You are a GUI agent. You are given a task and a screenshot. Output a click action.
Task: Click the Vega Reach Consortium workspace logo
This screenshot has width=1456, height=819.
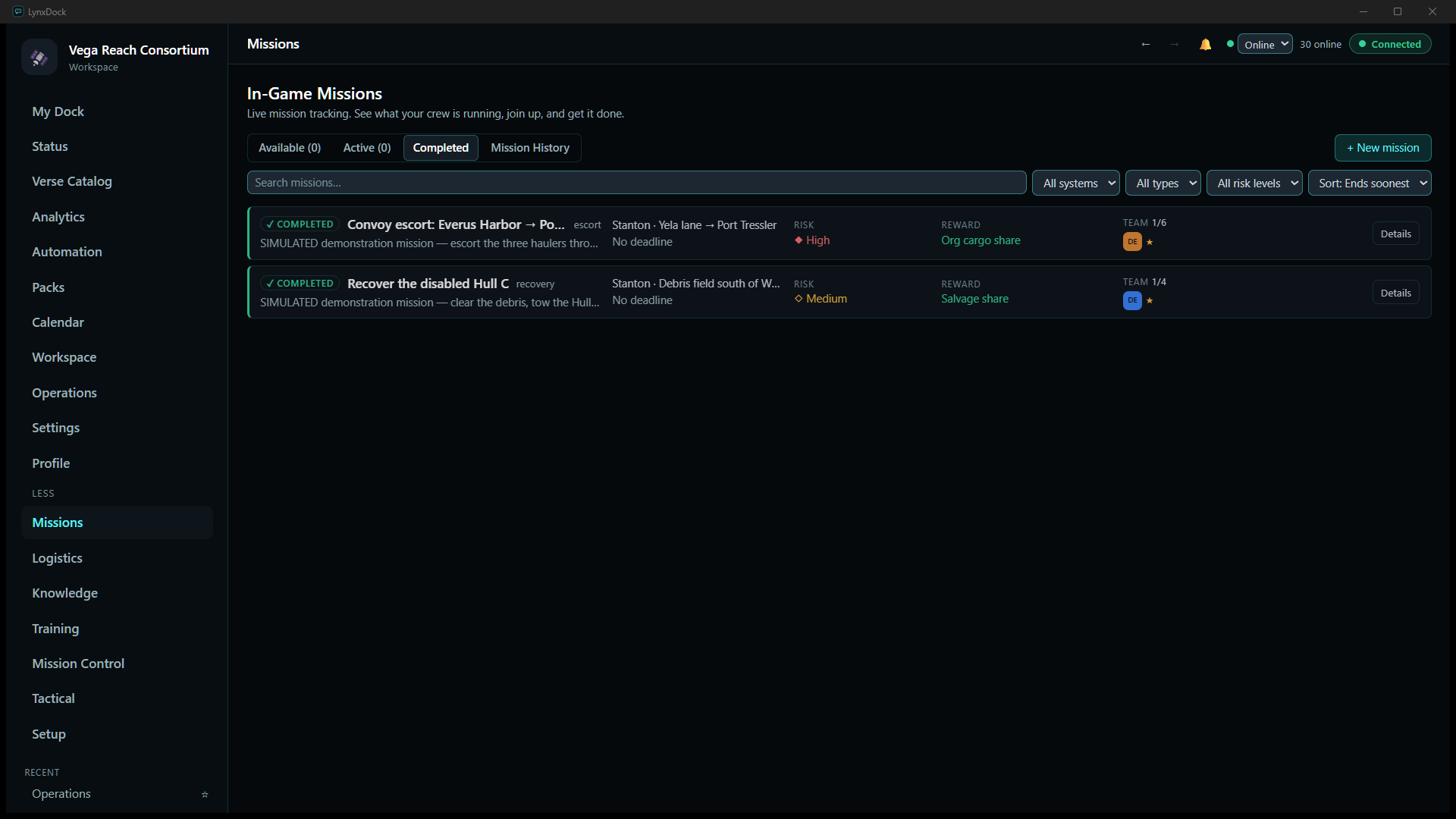pos(39,57)
